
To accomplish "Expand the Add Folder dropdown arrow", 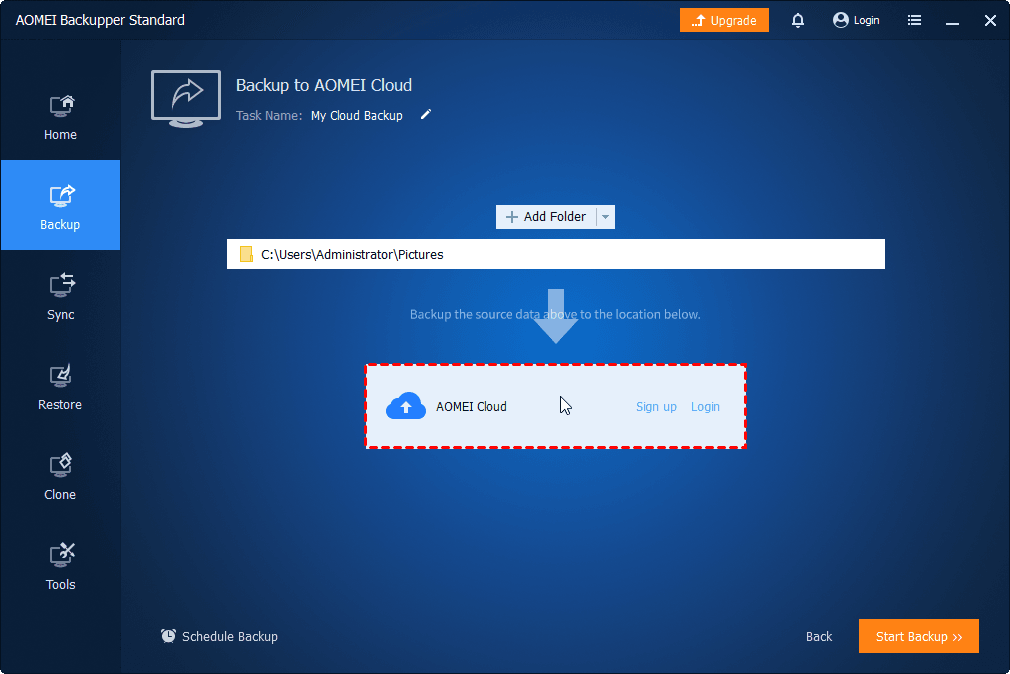I will [605, 217].
